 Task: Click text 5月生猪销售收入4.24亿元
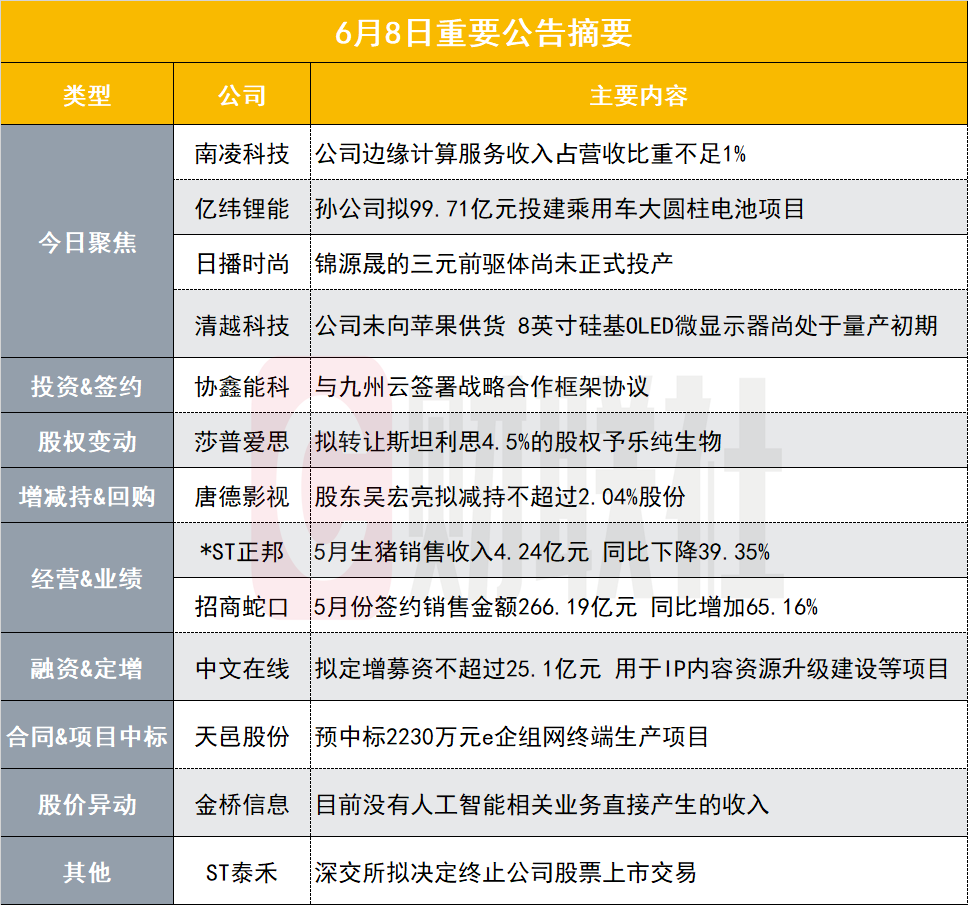[x=451, y=551]
